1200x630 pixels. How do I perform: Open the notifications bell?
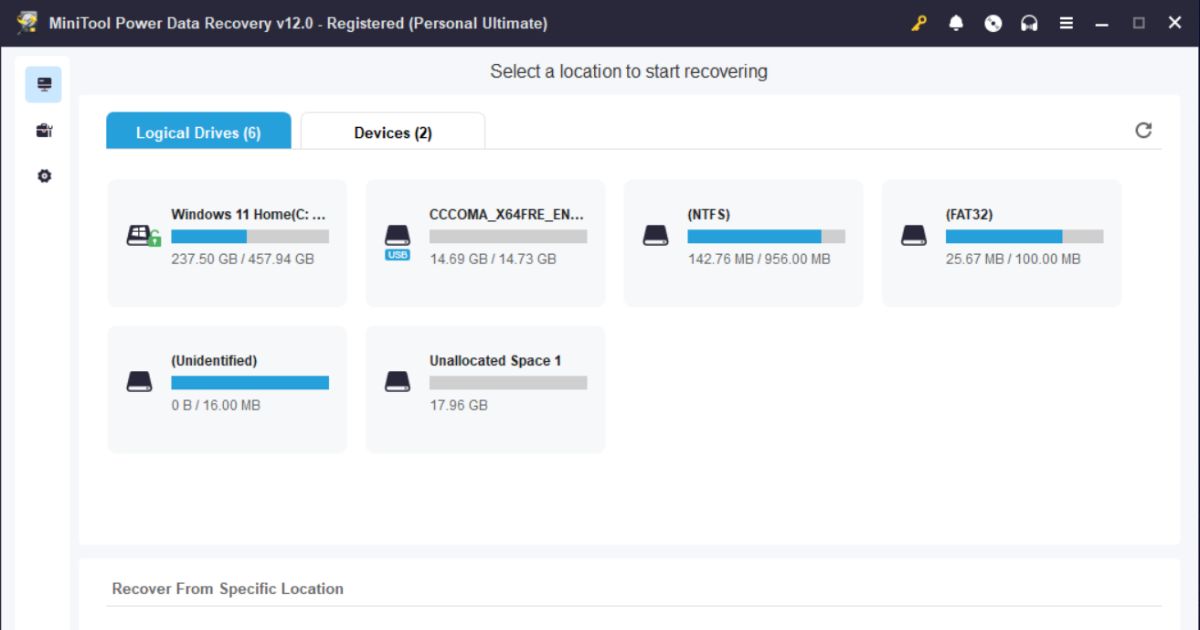point(956,23)
